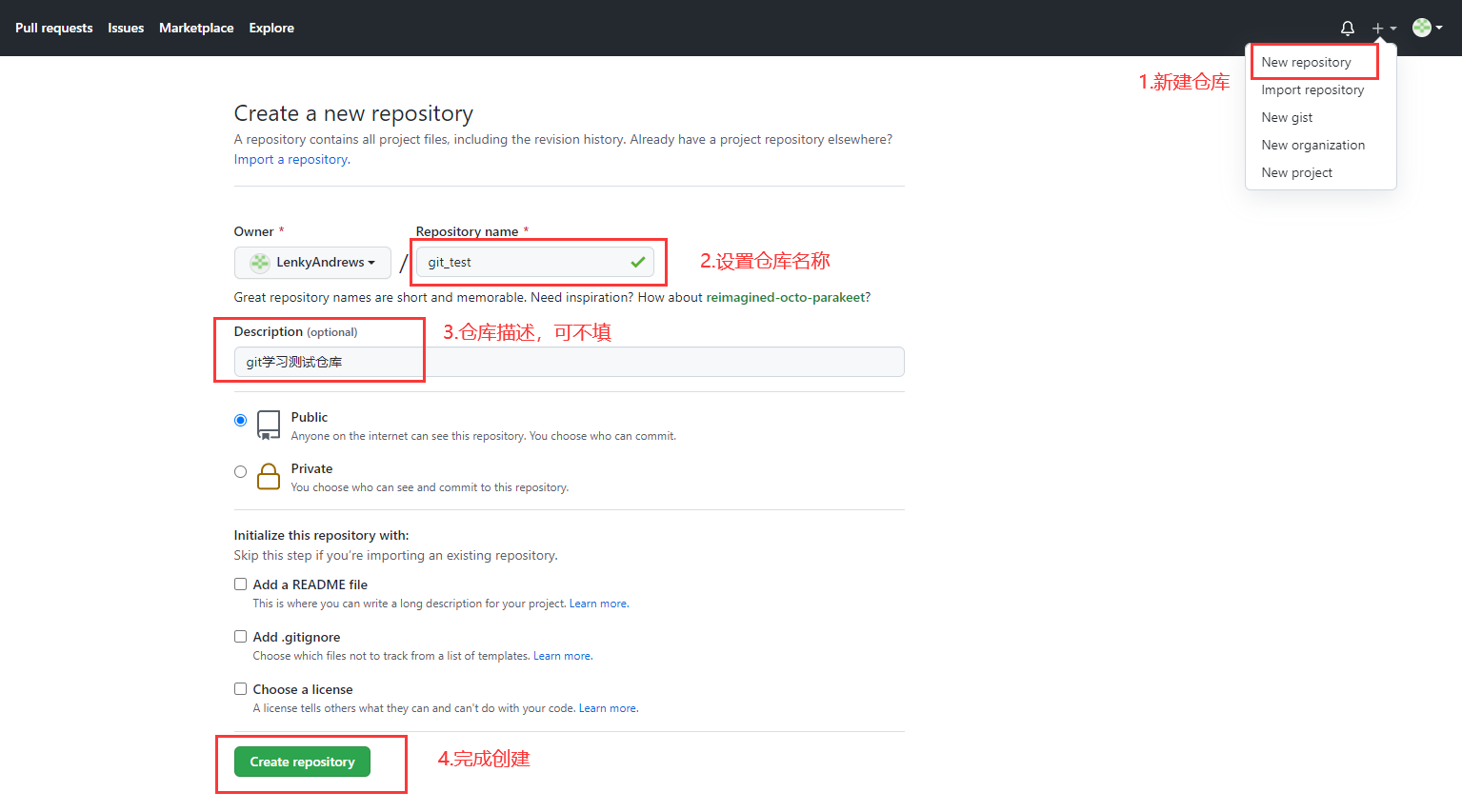Image resolution: width=1462 pixels, height=812 pixels.
Task: Choose New project from the menu
Action: pos(1296,172)
